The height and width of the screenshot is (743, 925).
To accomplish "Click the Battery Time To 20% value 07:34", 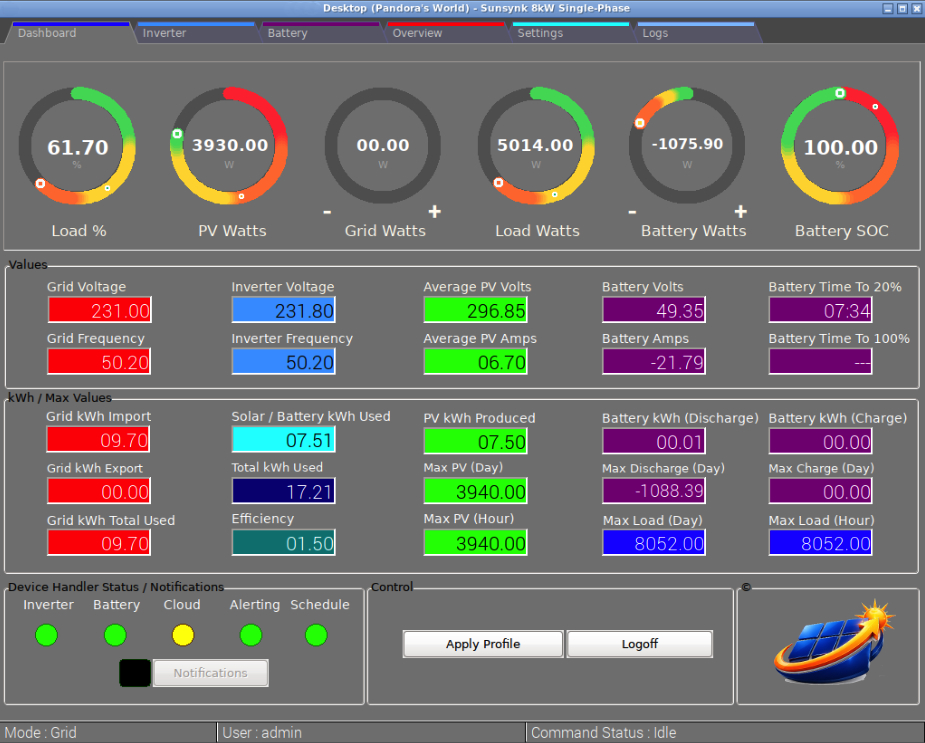I will pyautogui.click(x=821, y=310).
